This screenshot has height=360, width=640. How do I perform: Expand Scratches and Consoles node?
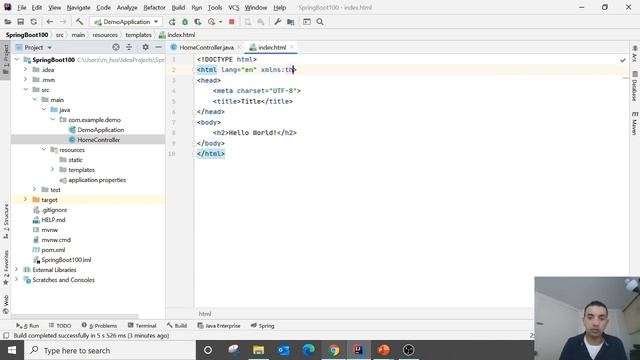pyautogui.click(x=17, y=280)
